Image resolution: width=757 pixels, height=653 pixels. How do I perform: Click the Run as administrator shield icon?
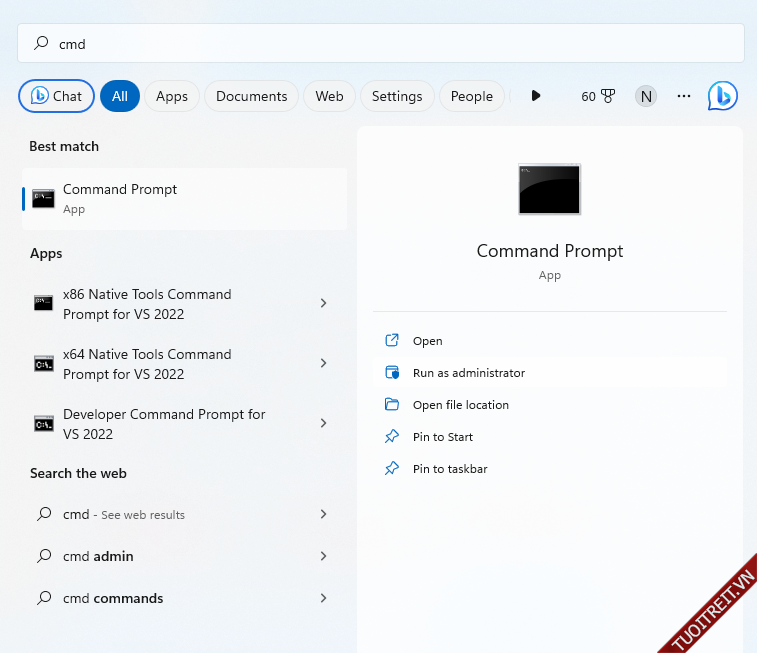pos(392,373)
